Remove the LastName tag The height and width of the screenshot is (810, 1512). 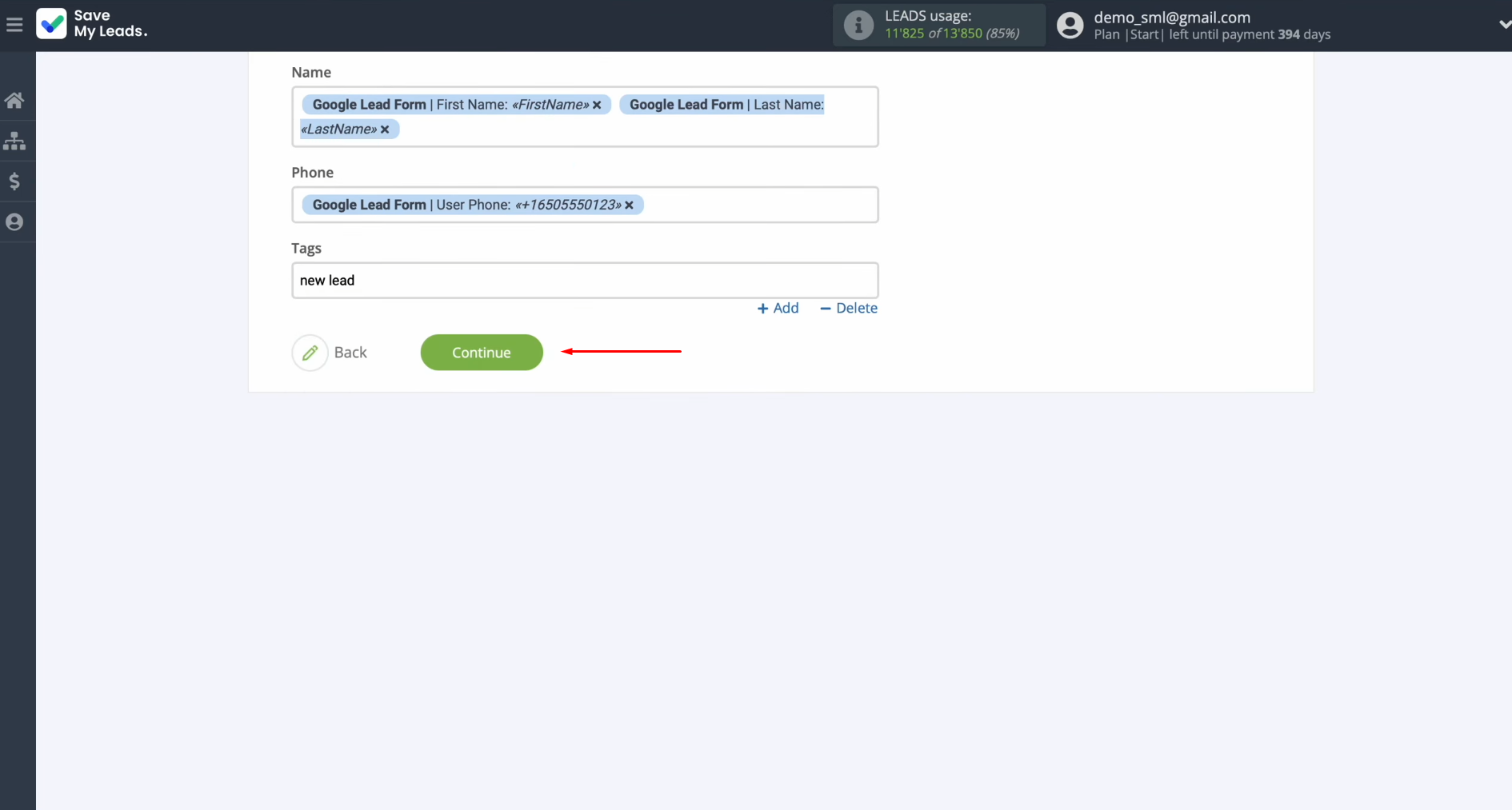tap(385, 130)
